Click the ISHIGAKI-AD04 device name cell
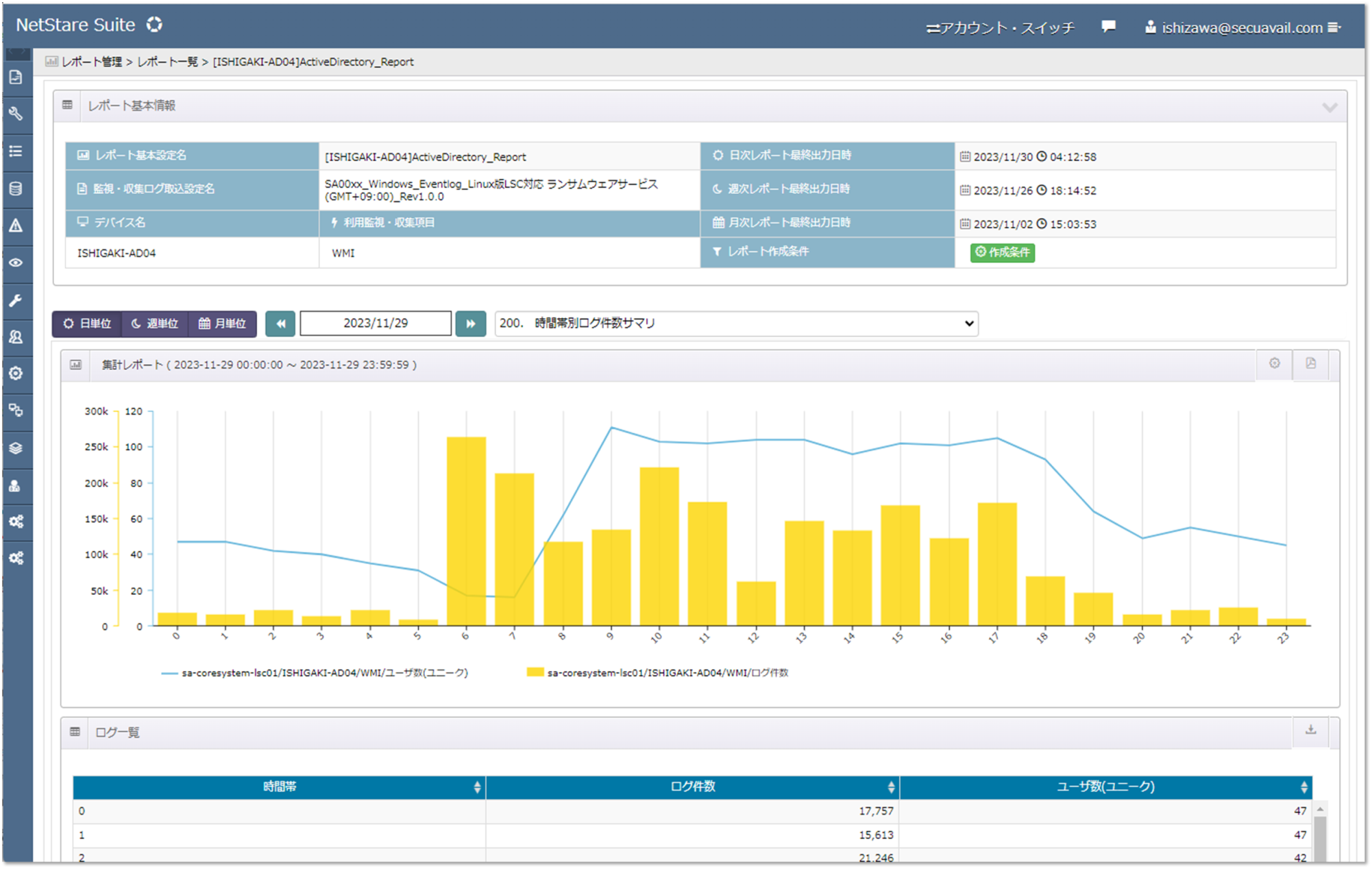This screenshot has width=1372, height=869. tap(192, 253)
